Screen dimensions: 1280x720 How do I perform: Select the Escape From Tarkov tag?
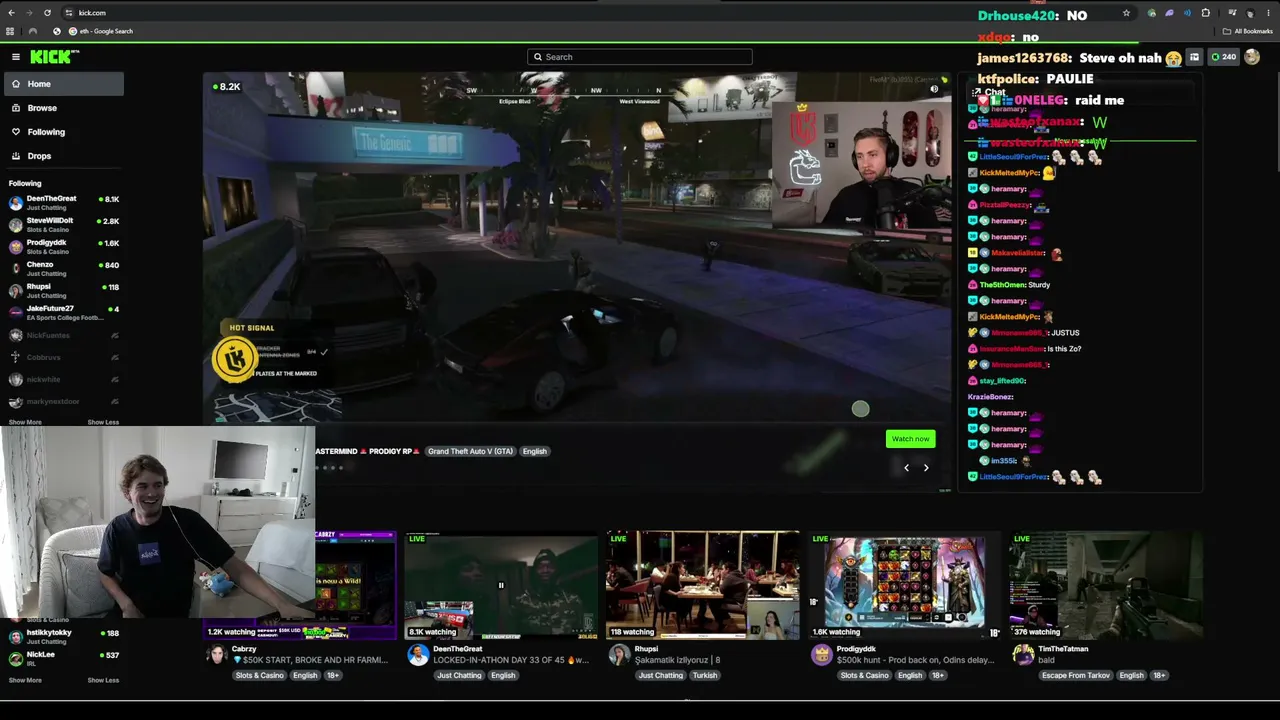[x=1076, y=675]
